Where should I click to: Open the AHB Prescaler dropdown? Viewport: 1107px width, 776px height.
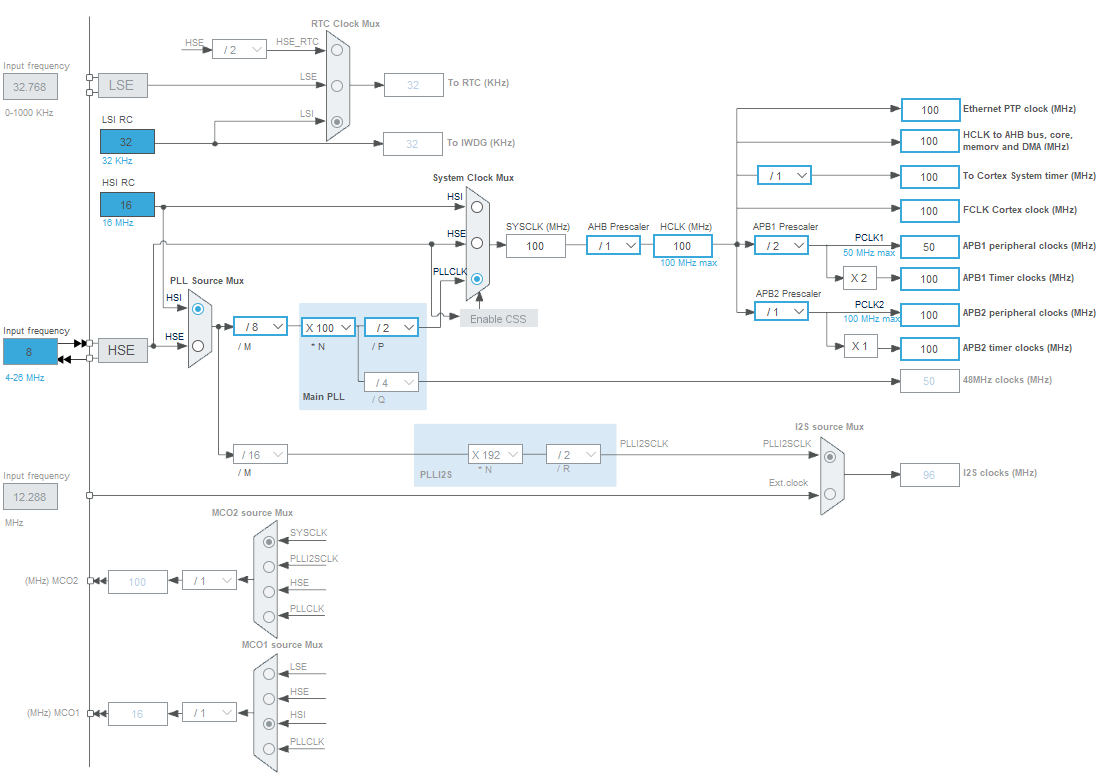pos(613,246)
